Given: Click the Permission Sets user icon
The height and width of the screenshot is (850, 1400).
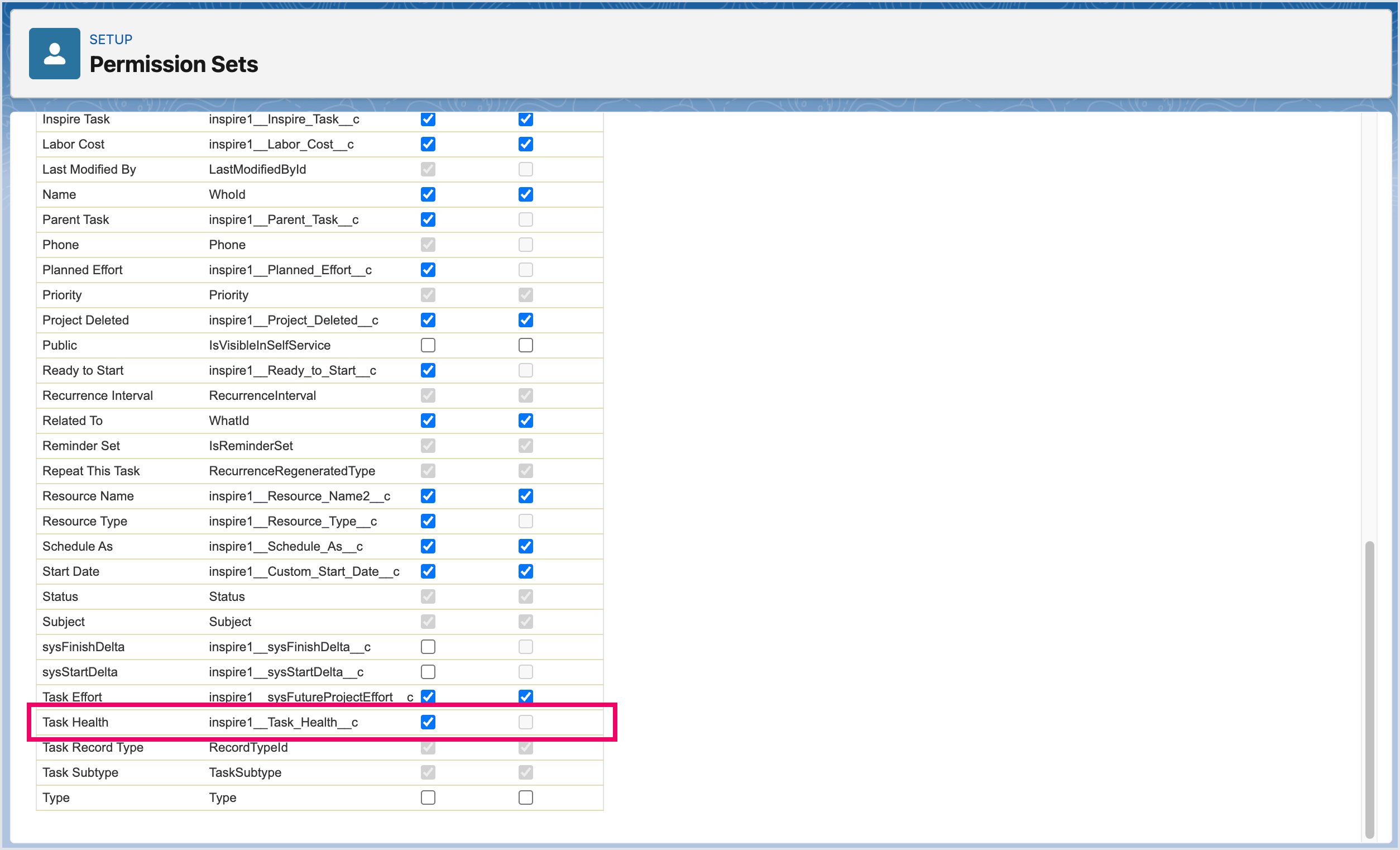Looking at the screenshot, I should 55,54.
